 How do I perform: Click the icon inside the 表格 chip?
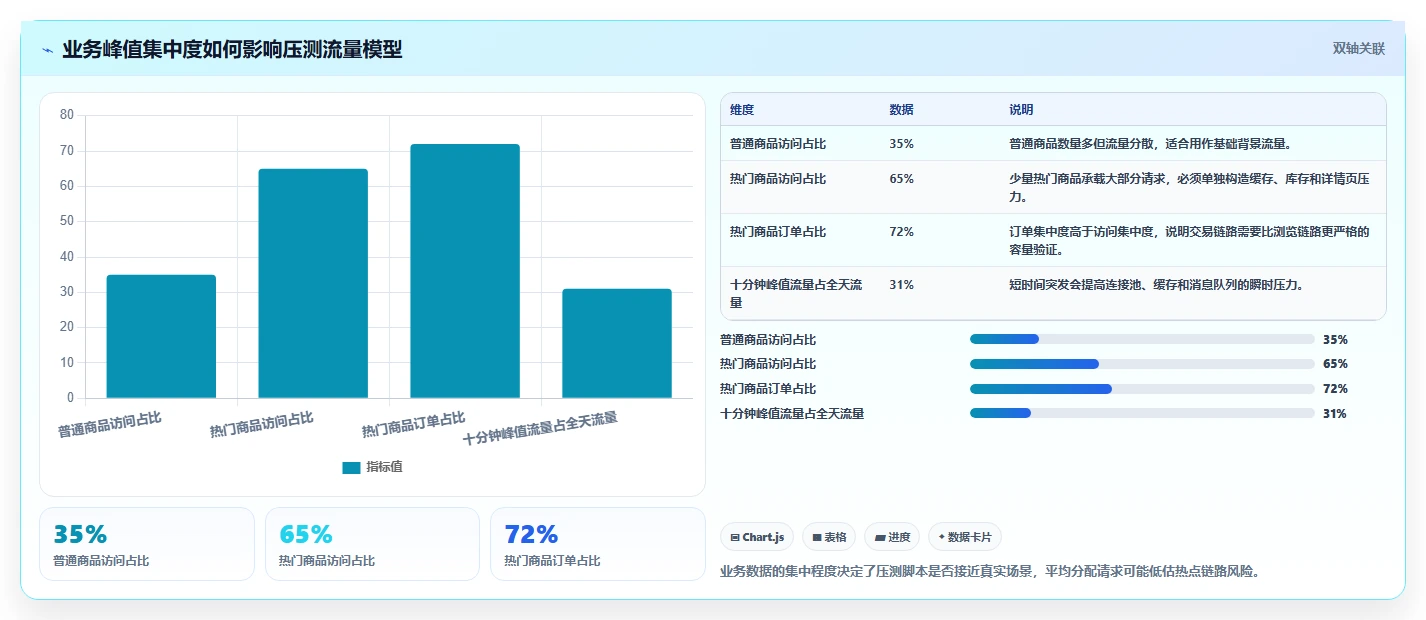[x=816, y=538]
